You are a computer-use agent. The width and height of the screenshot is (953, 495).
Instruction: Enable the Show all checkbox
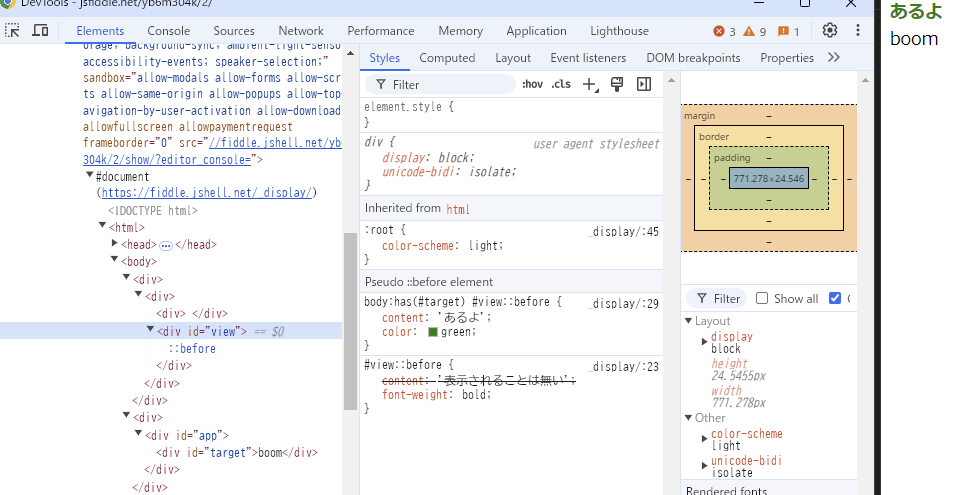tap(762, 298)
